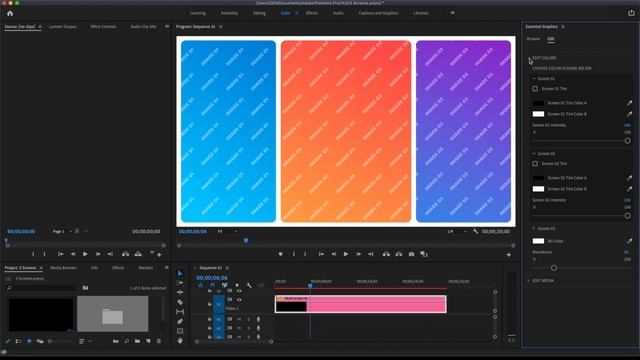Select the Pen tool in toolbox

pyautogui.click(x=180, y=322)
